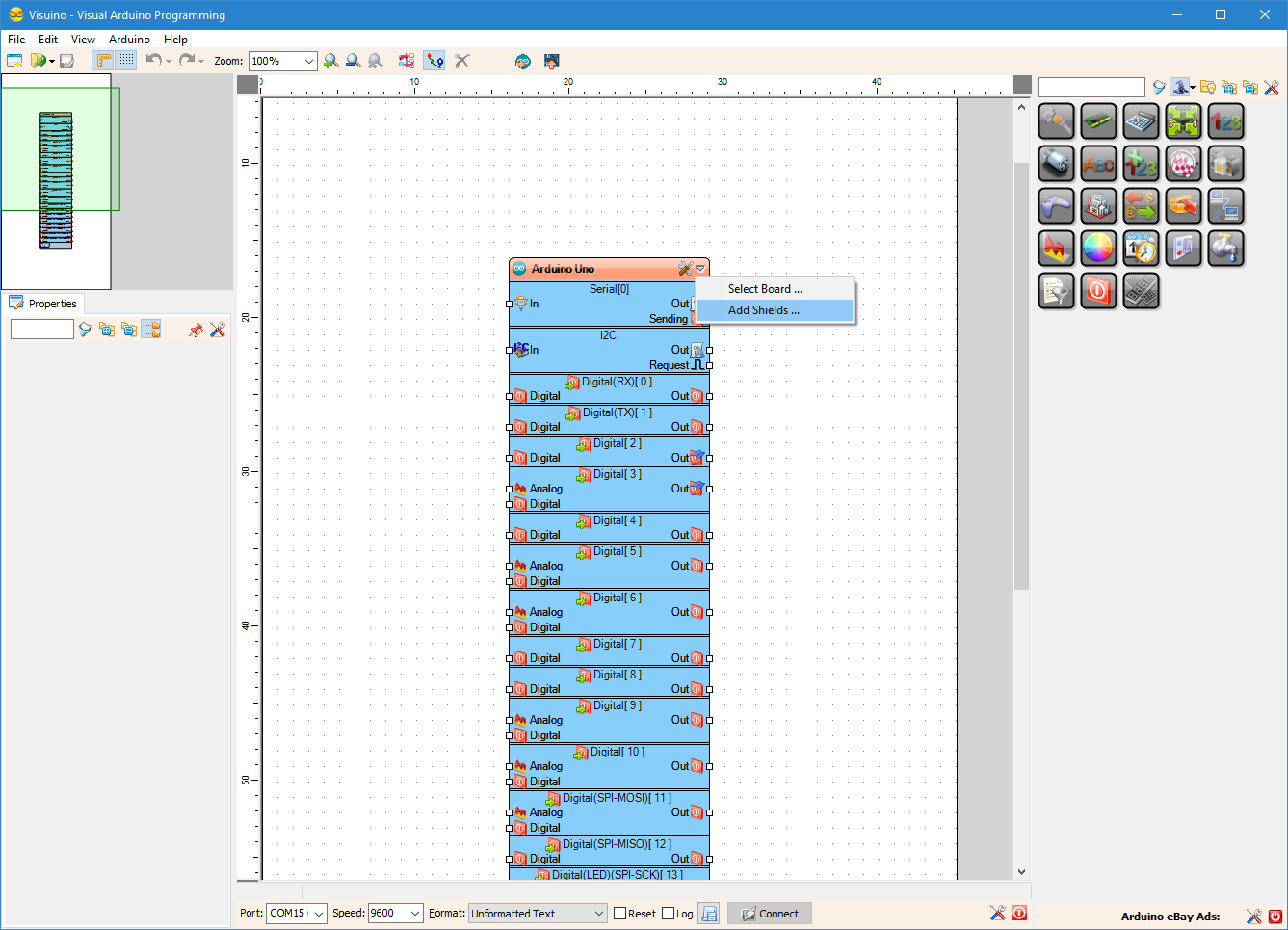Toggle the categorized properties view button
1288x930 pixels.
[x=151, y=330]
